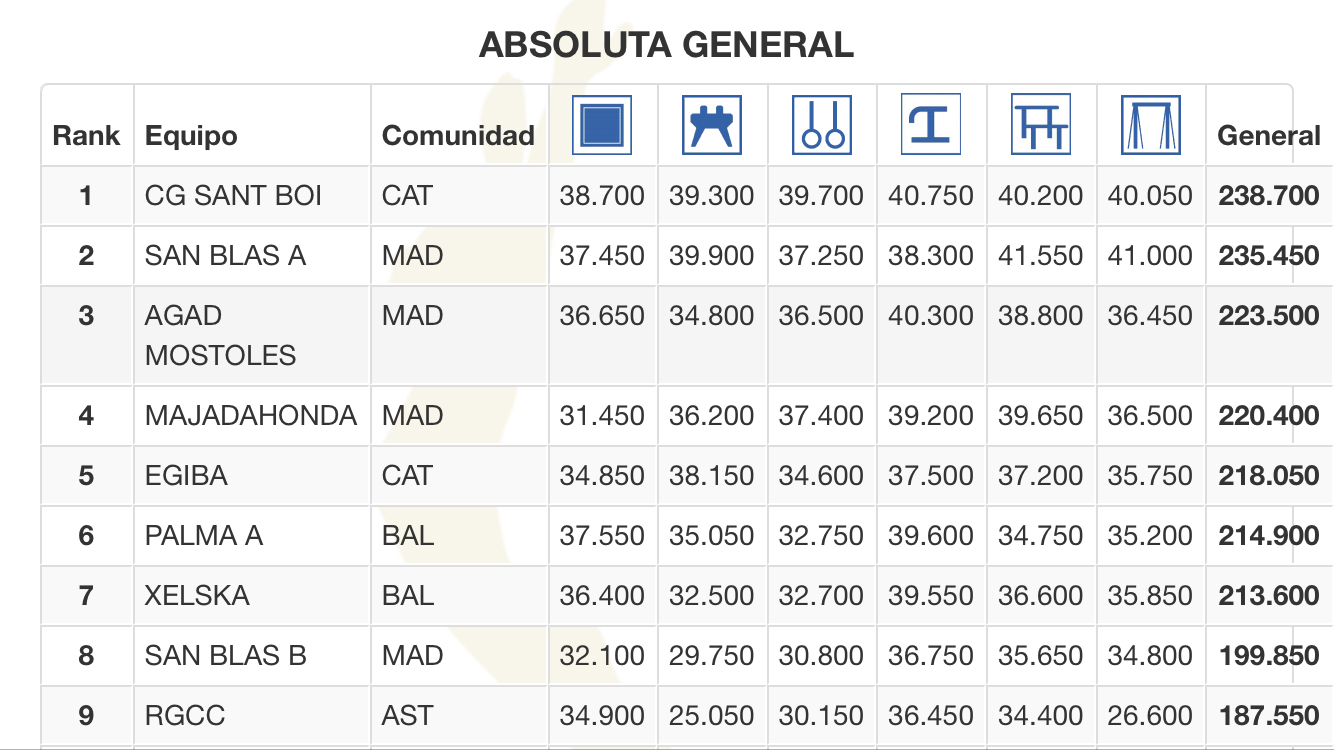Click the Comunidad column header
Screen dimensions: 1334x750
458,136
